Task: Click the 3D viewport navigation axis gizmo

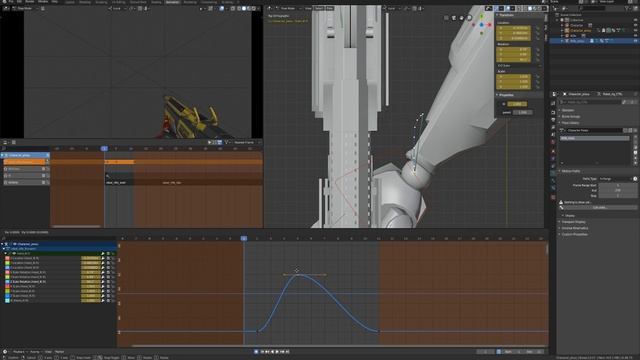Action: [x=482, y=24]
